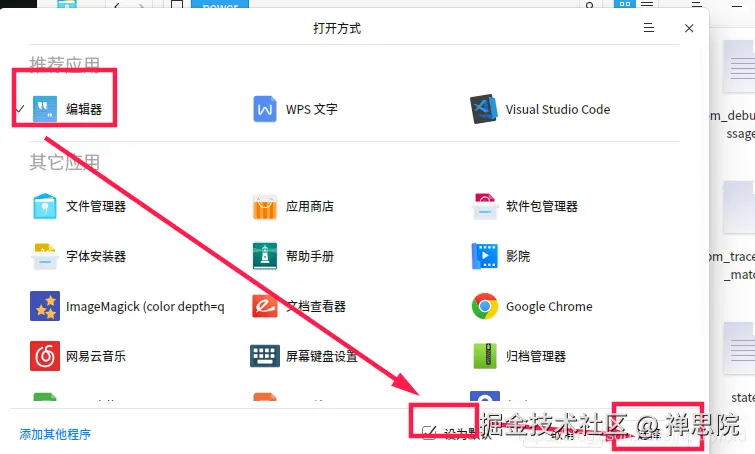Open the dialog's hamburger menu
The width and height of the screenshot is (755, 454).
click(x=649, y=28)
